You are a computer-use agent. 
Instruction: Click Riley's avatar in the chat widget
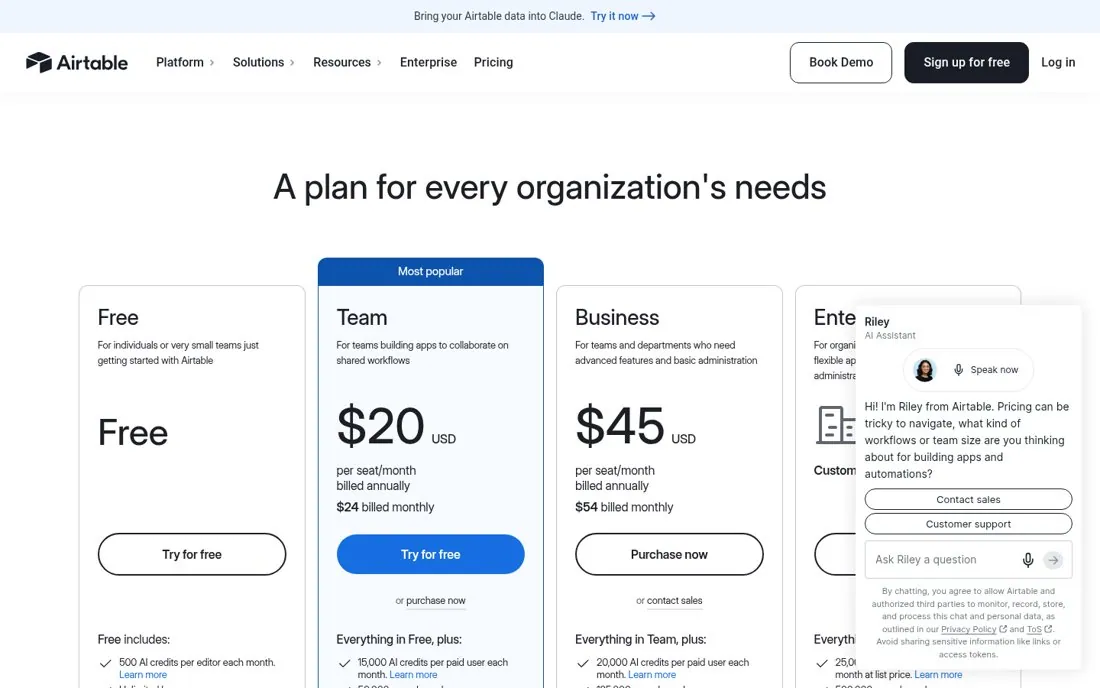pyautogui.click(x=925, y=370)
